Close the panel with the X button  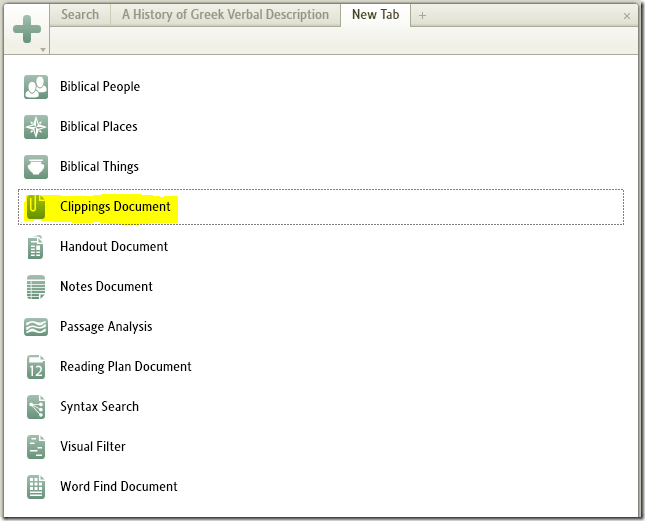(x=626, y=16)
